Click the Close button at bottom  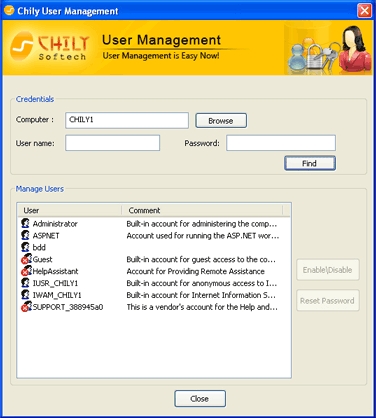click(200, 399)
